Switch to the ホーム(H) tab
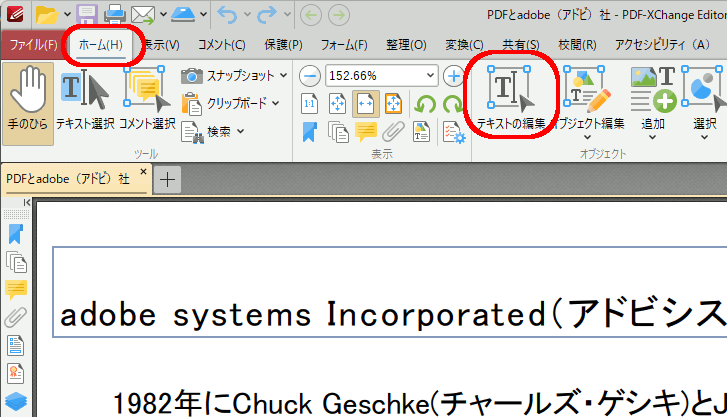Viewport: 727px width, 417px height. pos(101,45)
